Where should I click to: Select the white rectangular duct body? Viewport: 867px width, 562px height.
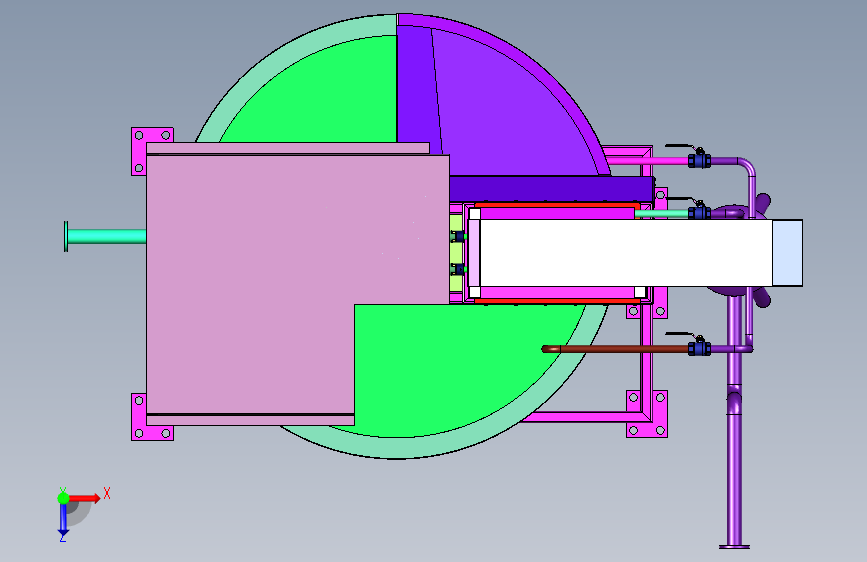625,253
